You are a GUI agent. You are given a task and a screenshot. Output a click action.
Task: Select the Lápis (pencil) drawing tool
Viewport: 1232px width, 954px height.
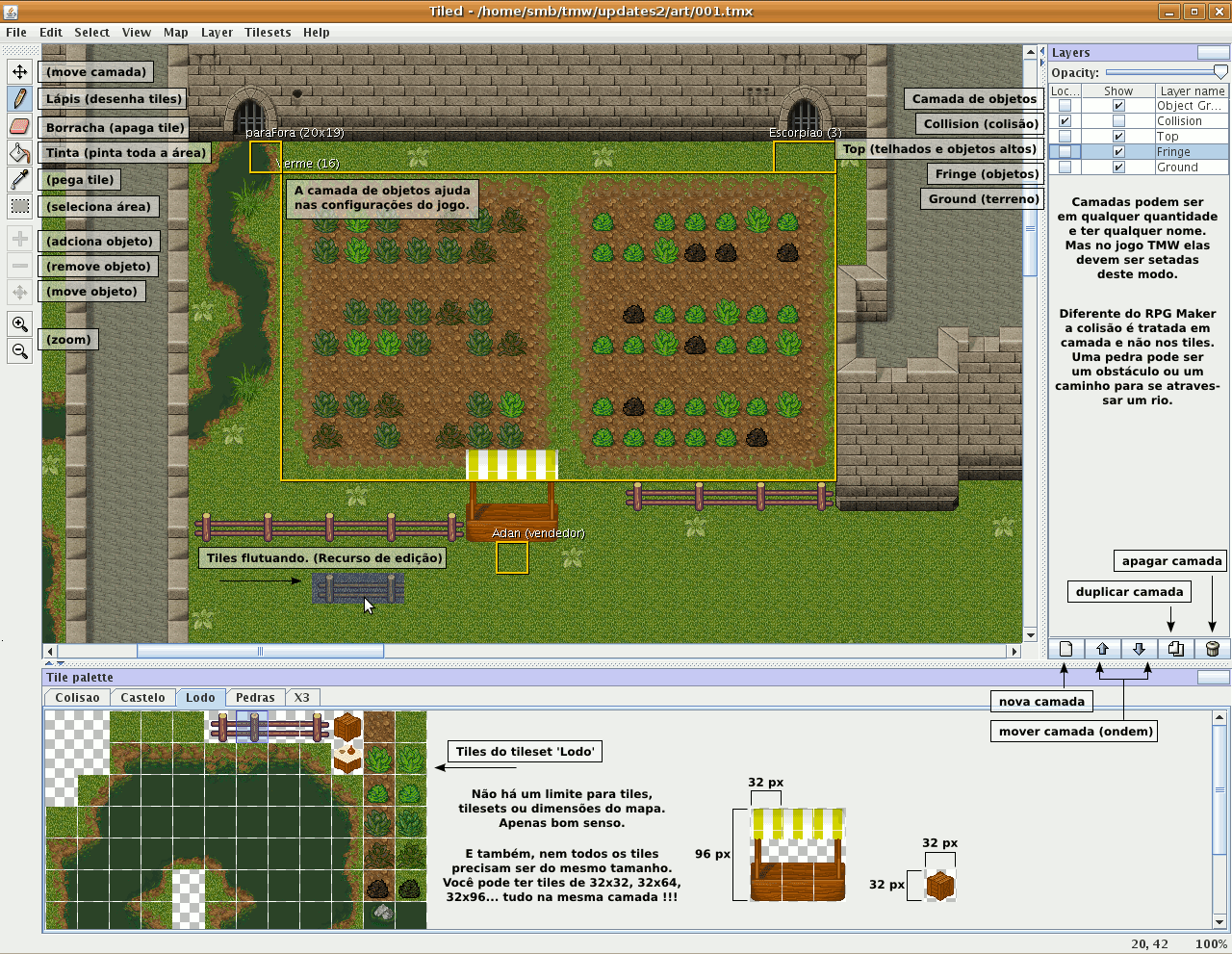[x=20, y=98]
